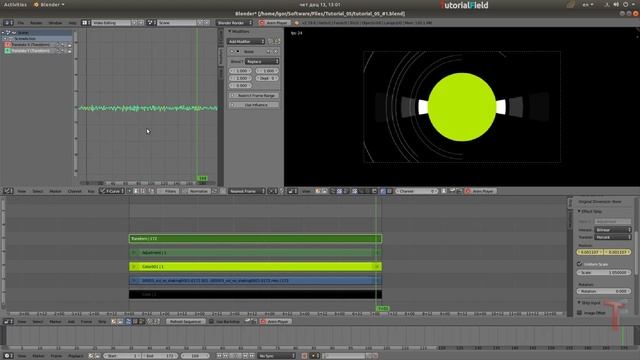Click the timeline End frame field
This screenshot has width=640, height=360.
point(160,356)
